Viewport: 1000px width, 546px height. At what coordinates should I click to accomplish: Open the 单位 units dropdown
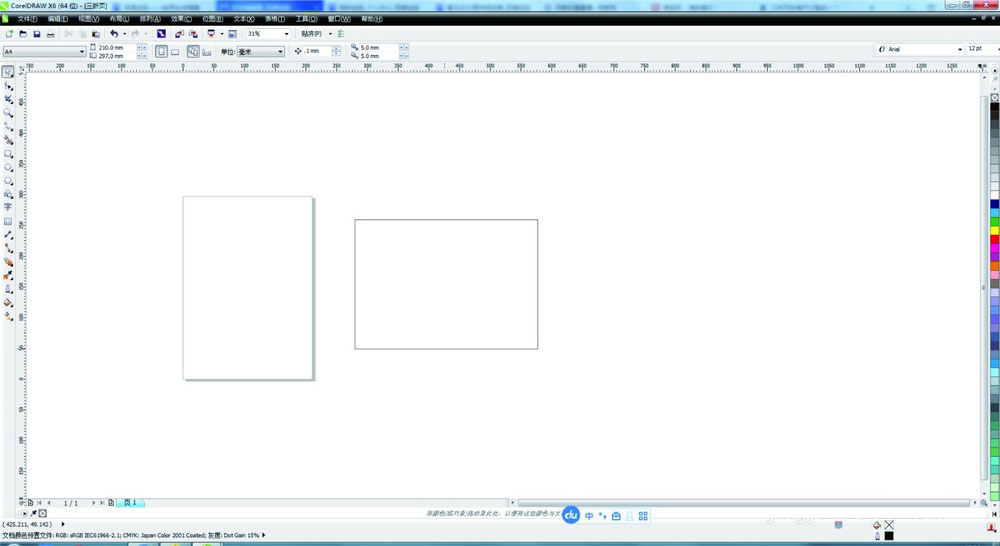coord(280,52)
